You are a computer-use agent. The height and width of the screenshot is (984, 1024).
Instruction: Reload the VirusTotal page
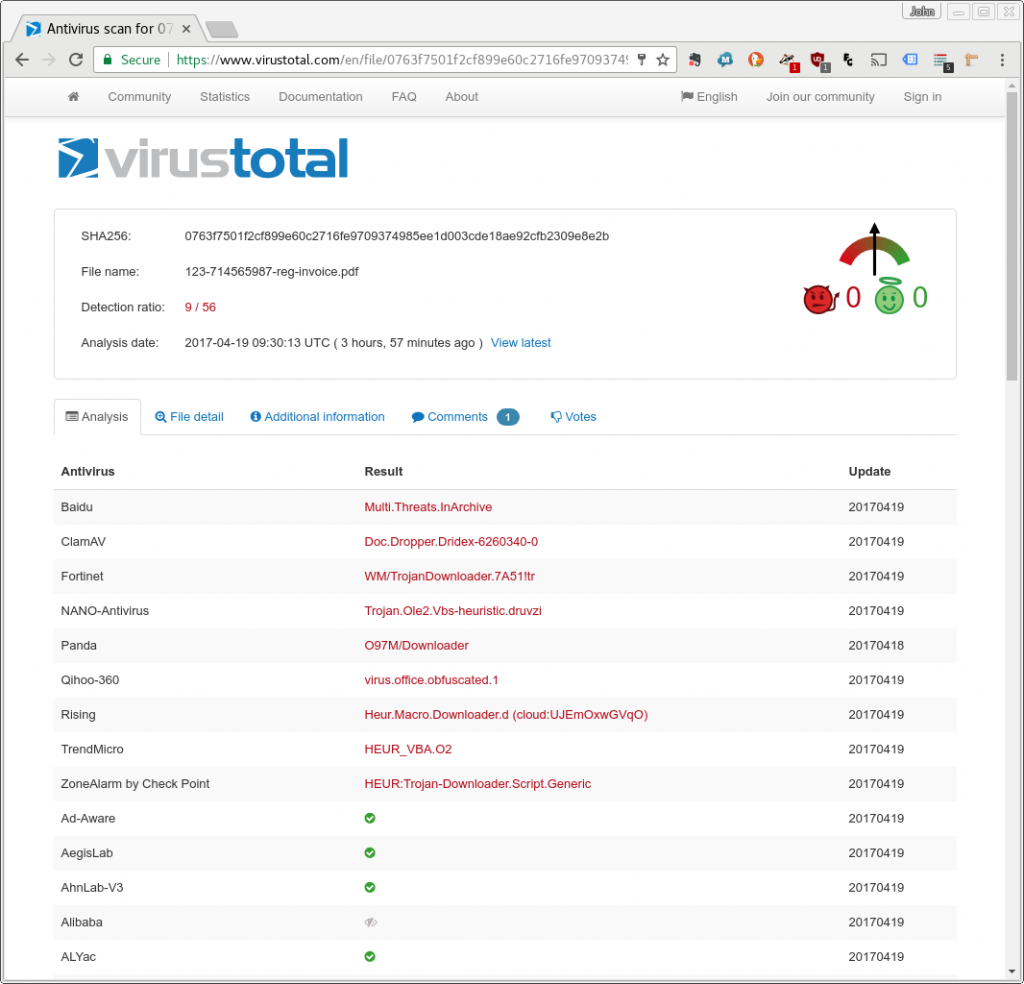[x=76, y=60]
